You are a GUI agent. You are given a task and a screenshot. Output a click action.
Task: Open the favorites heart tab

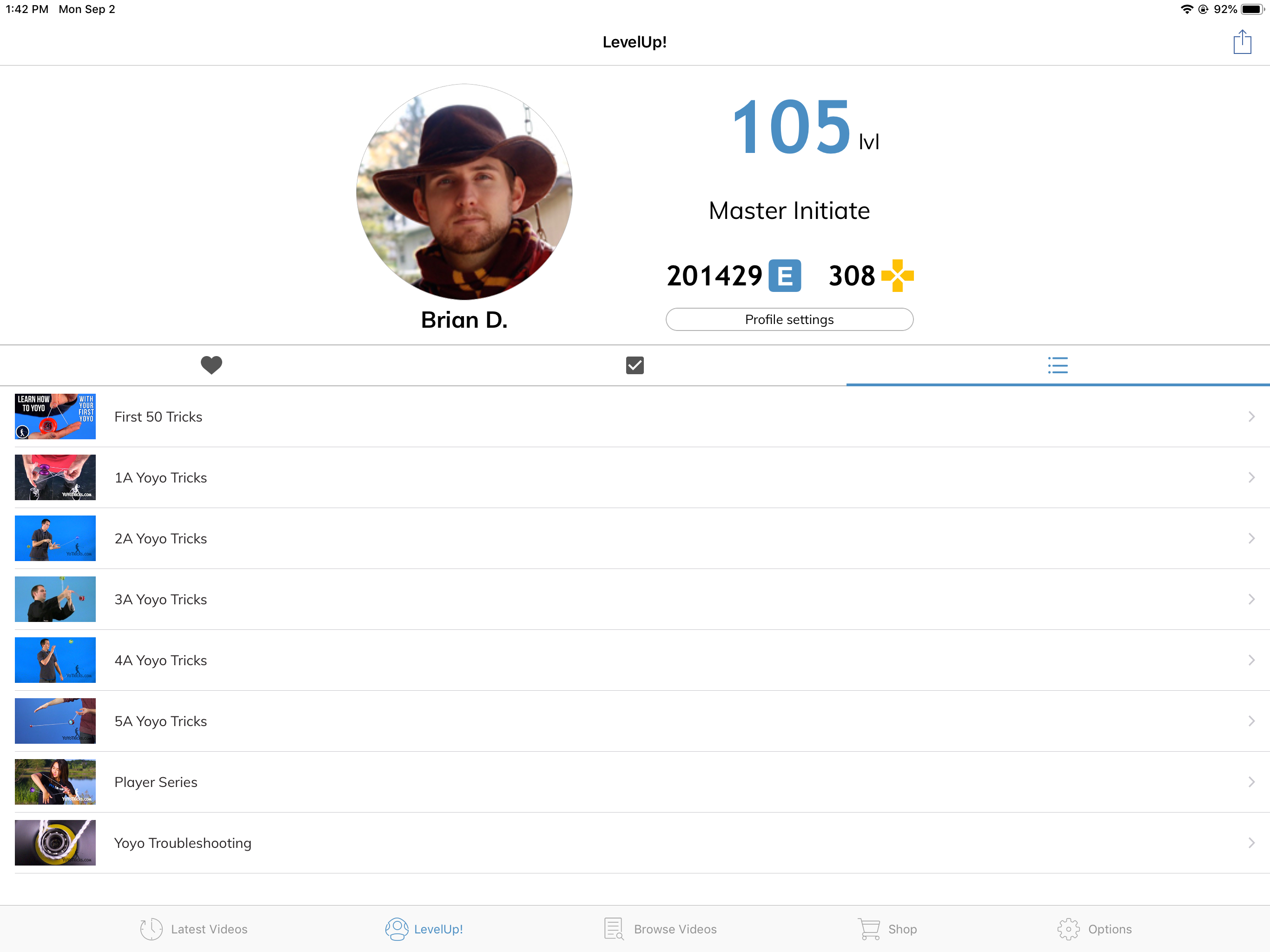(212, 365)
